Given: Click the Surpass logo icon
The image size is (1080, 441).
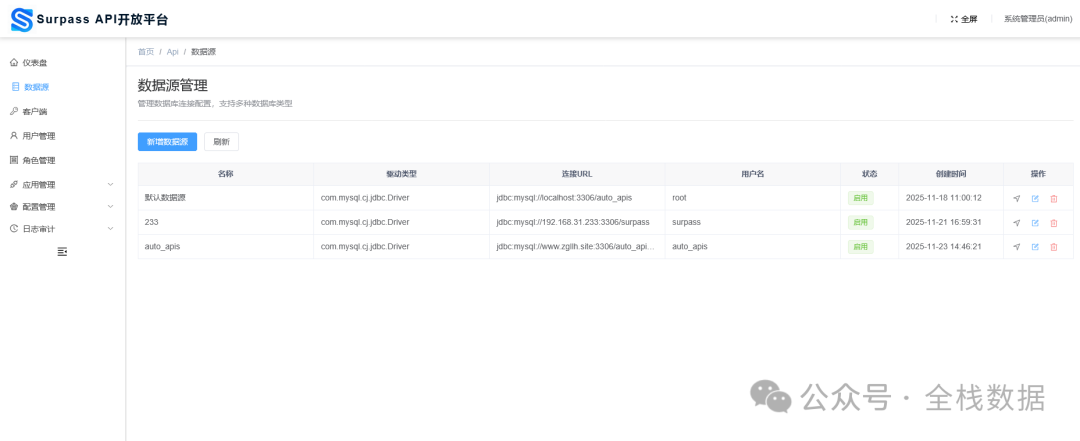Looking at the screenshot, I should 21,19.
